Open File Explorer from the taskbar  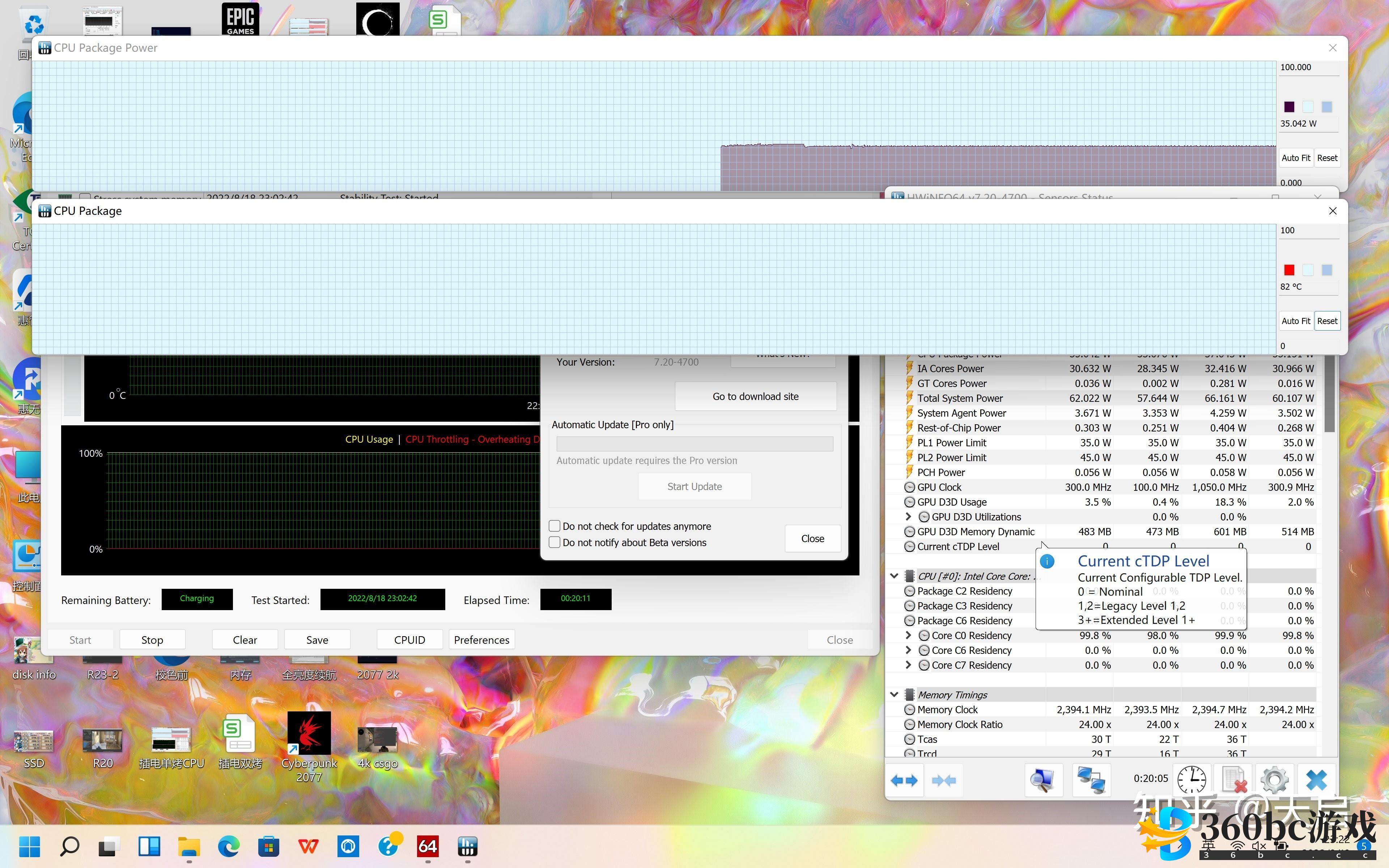click(189, 846)
